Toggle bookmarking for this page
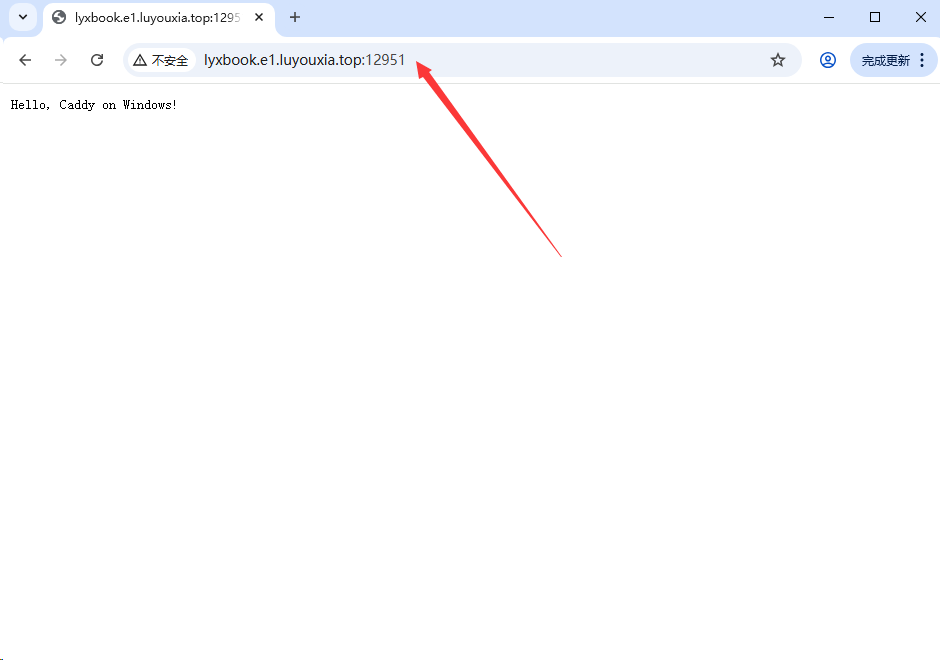940x660 pixels. (x=778, y=60)
